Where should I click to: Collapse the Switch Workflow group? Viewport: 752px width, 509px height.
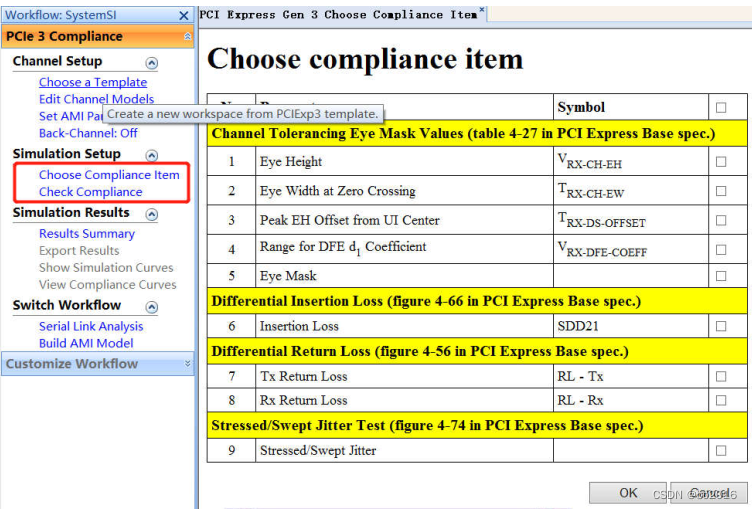click(x=152, y=307)
